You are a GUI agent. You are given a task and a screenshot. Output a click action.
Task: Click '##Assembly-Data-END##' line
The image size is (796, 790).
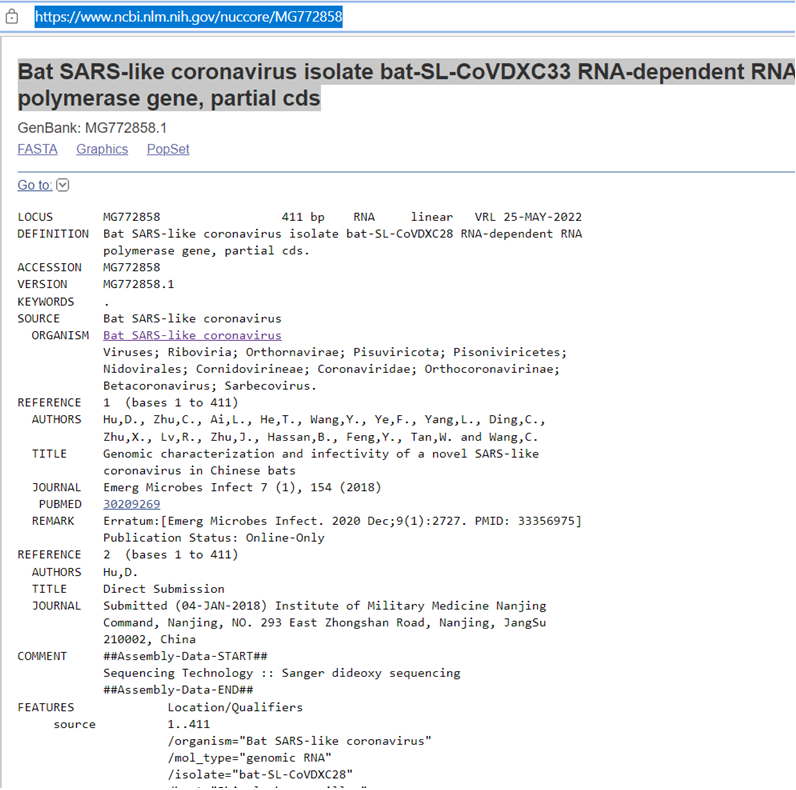[x=178, y=689]
